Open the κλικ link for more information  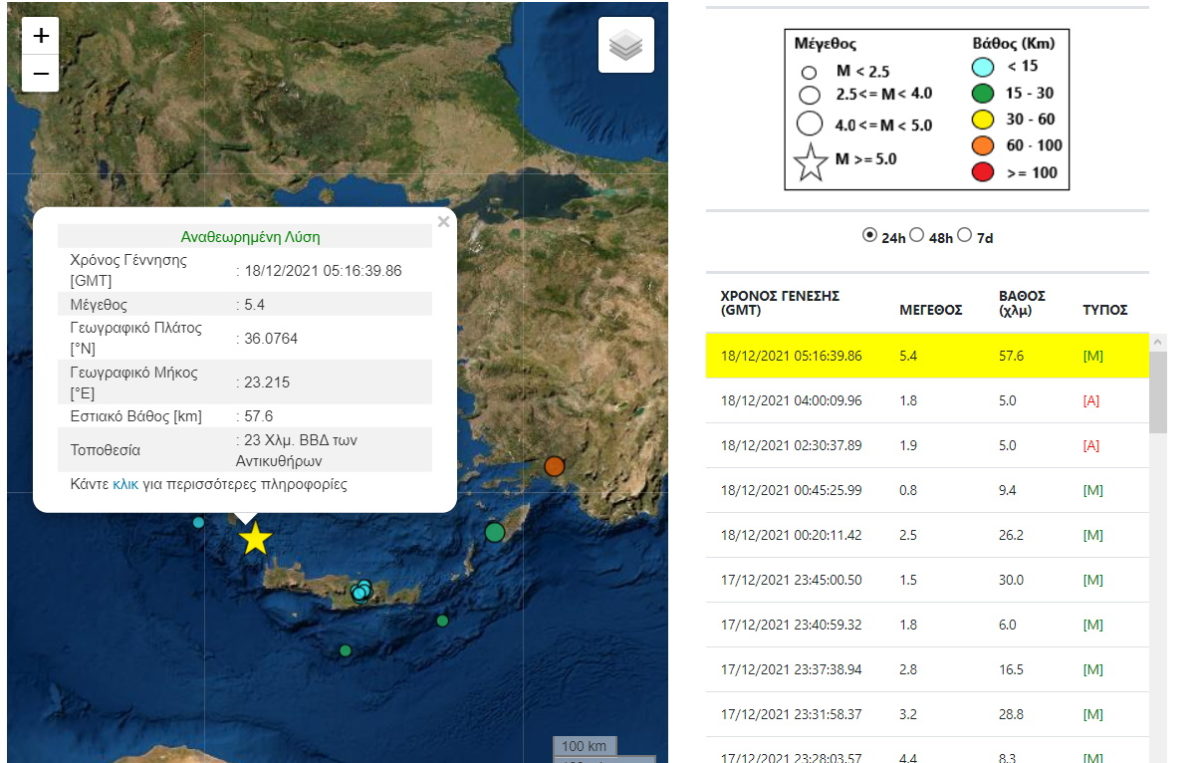[x=125, y=484]
